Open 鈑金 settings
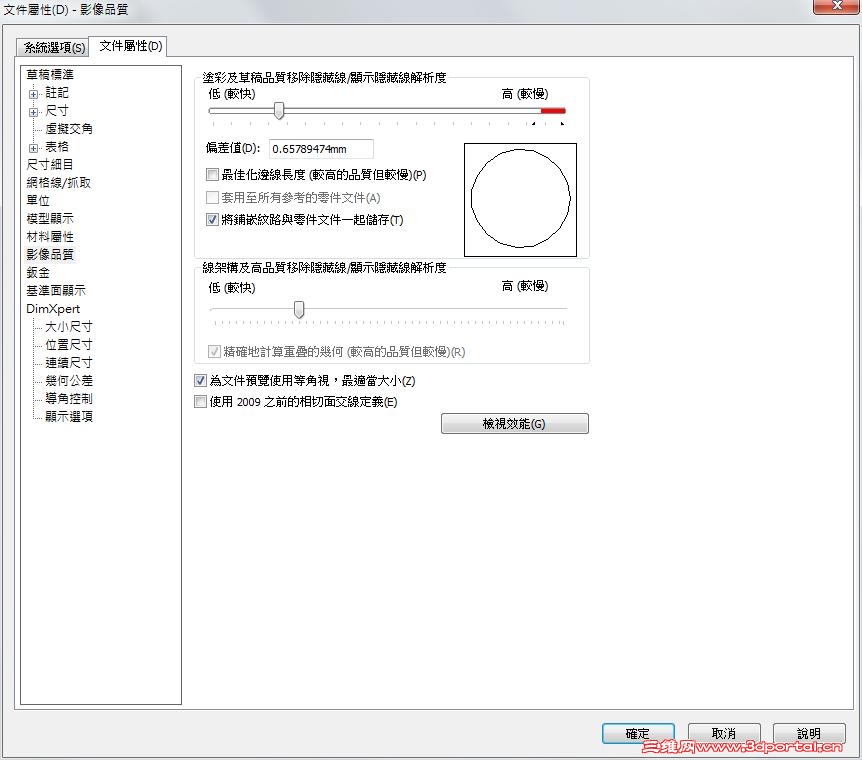The height and width of the screenshot is (760, 862). point(38,272)
